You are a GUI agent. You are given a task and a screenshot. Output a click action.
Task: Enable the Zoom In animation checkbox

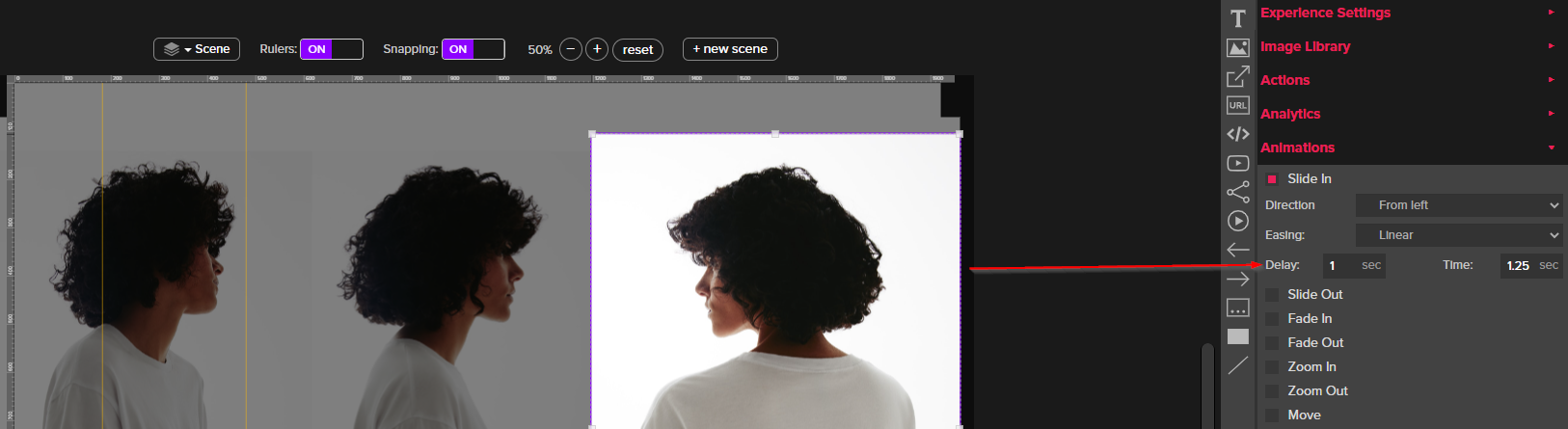click(1272, 367)
